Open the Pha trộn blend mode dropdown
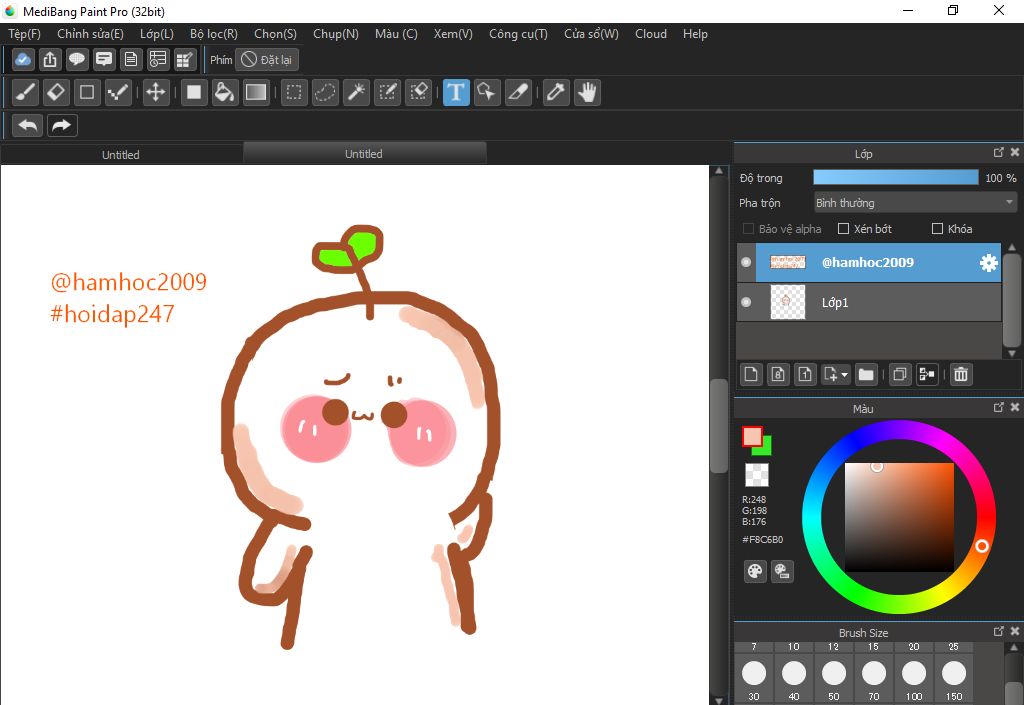Image resolution: width=1024 pixels, height=705 pixels. pyautogui.click(x=914, y=203)
